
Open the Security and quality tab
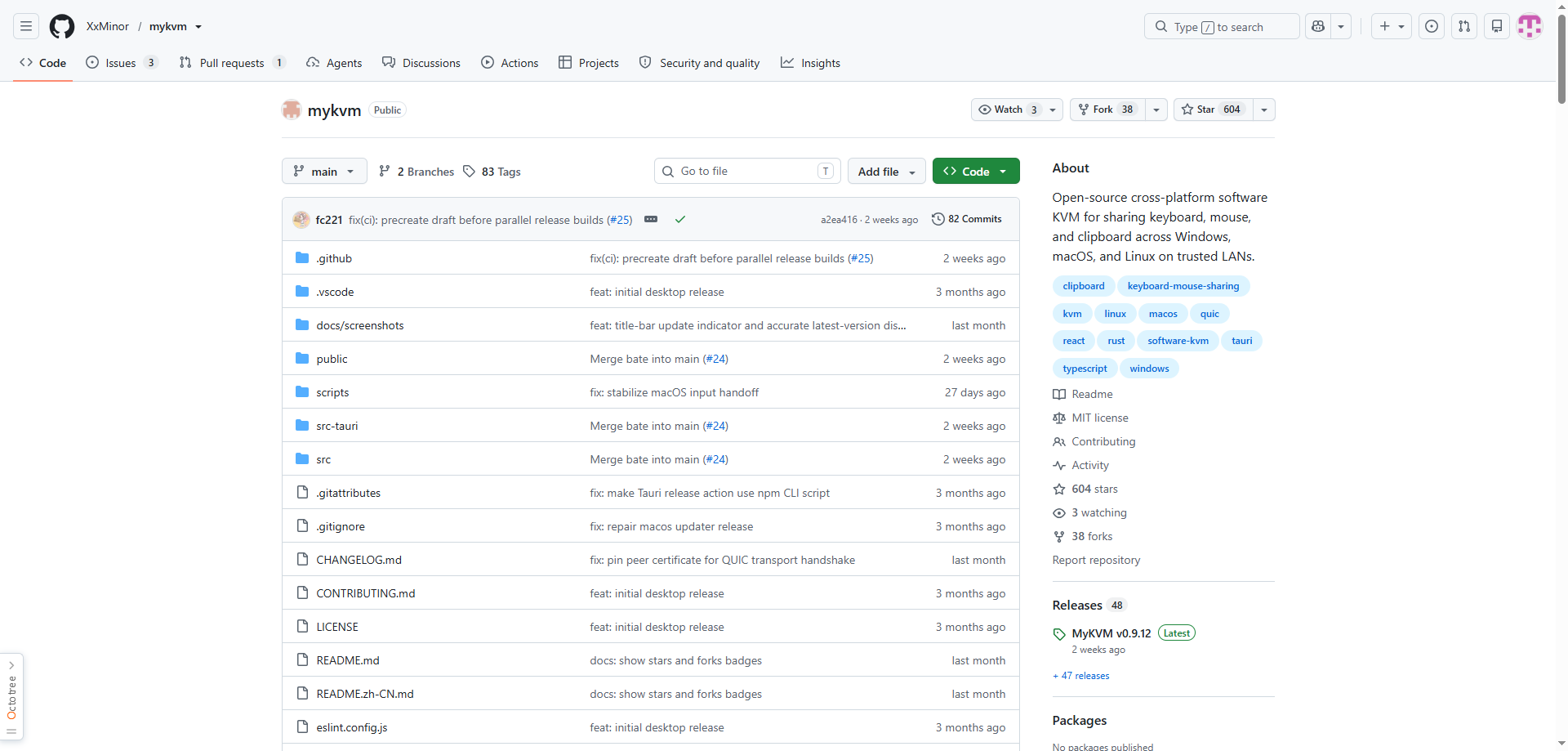699,63
